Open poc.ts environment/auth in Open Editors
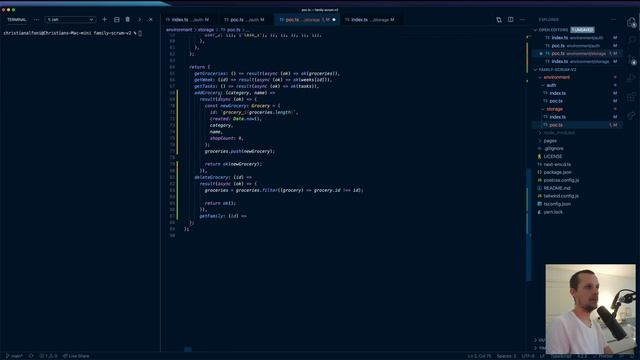Screen dimensions: 640x360 (578, 46)
